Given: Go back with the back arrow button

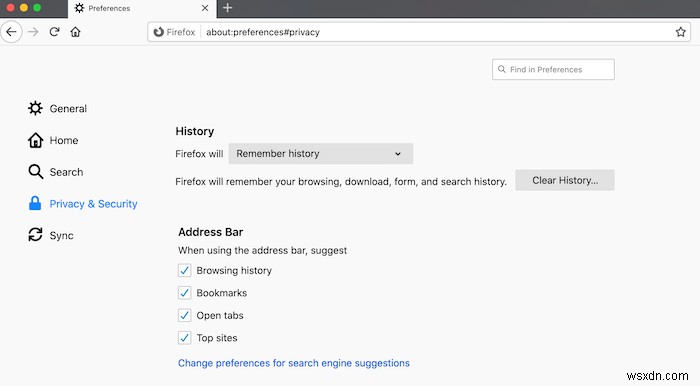Looking at the screenshot, I should click(x=11, y=32).
